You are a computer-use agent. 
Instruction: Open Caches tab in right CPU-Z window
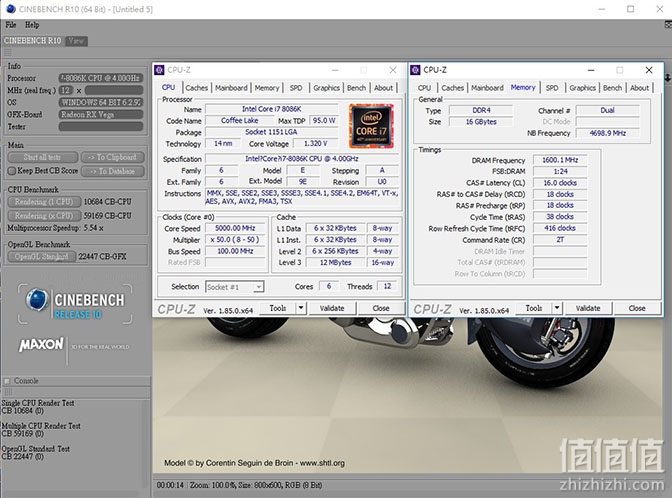[453, 88]
